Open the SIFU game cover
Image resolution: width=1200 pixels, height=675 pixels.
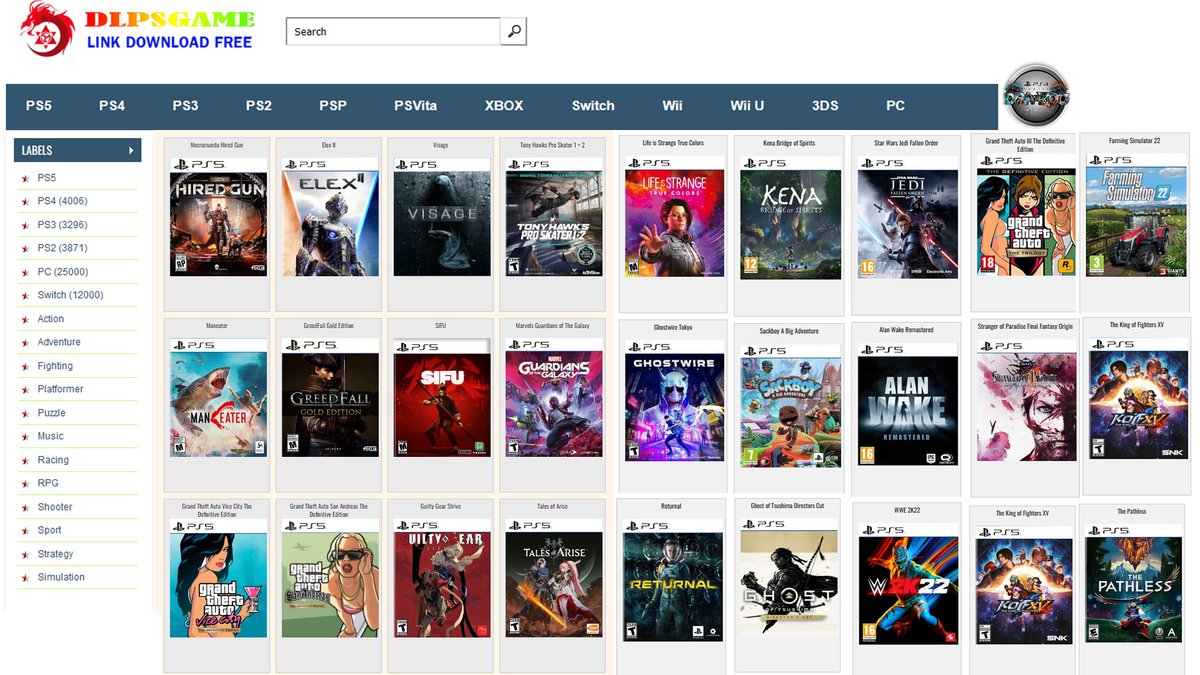[442, 397]
